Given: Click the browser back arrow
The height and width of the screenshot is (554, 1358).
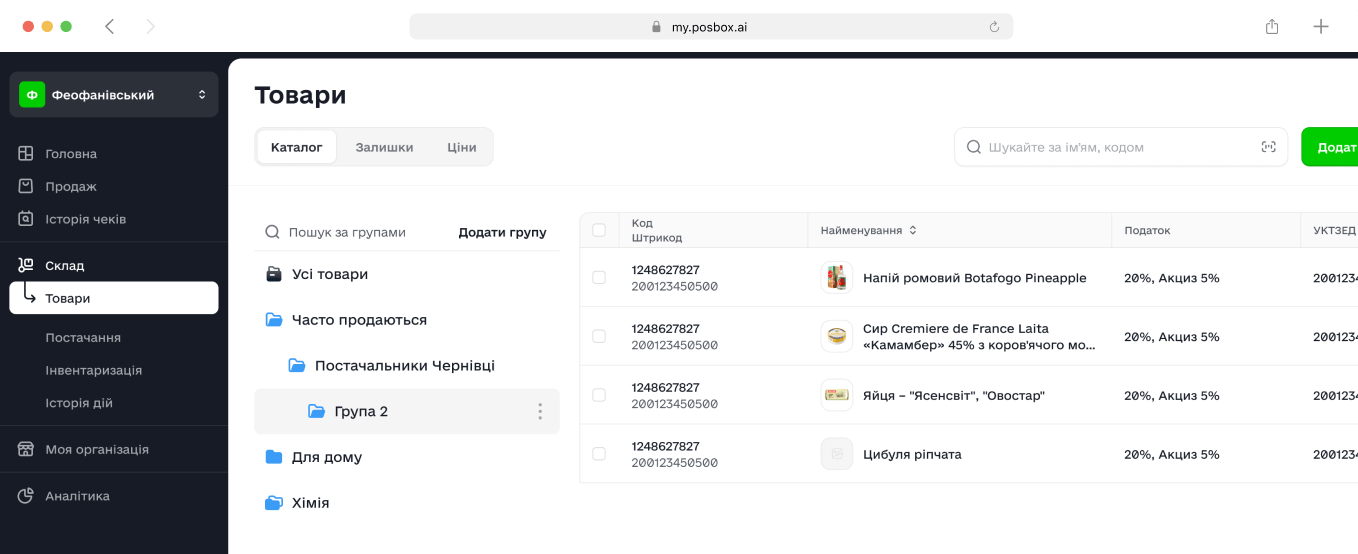Looking at the screenshot, I should (110, 27).
